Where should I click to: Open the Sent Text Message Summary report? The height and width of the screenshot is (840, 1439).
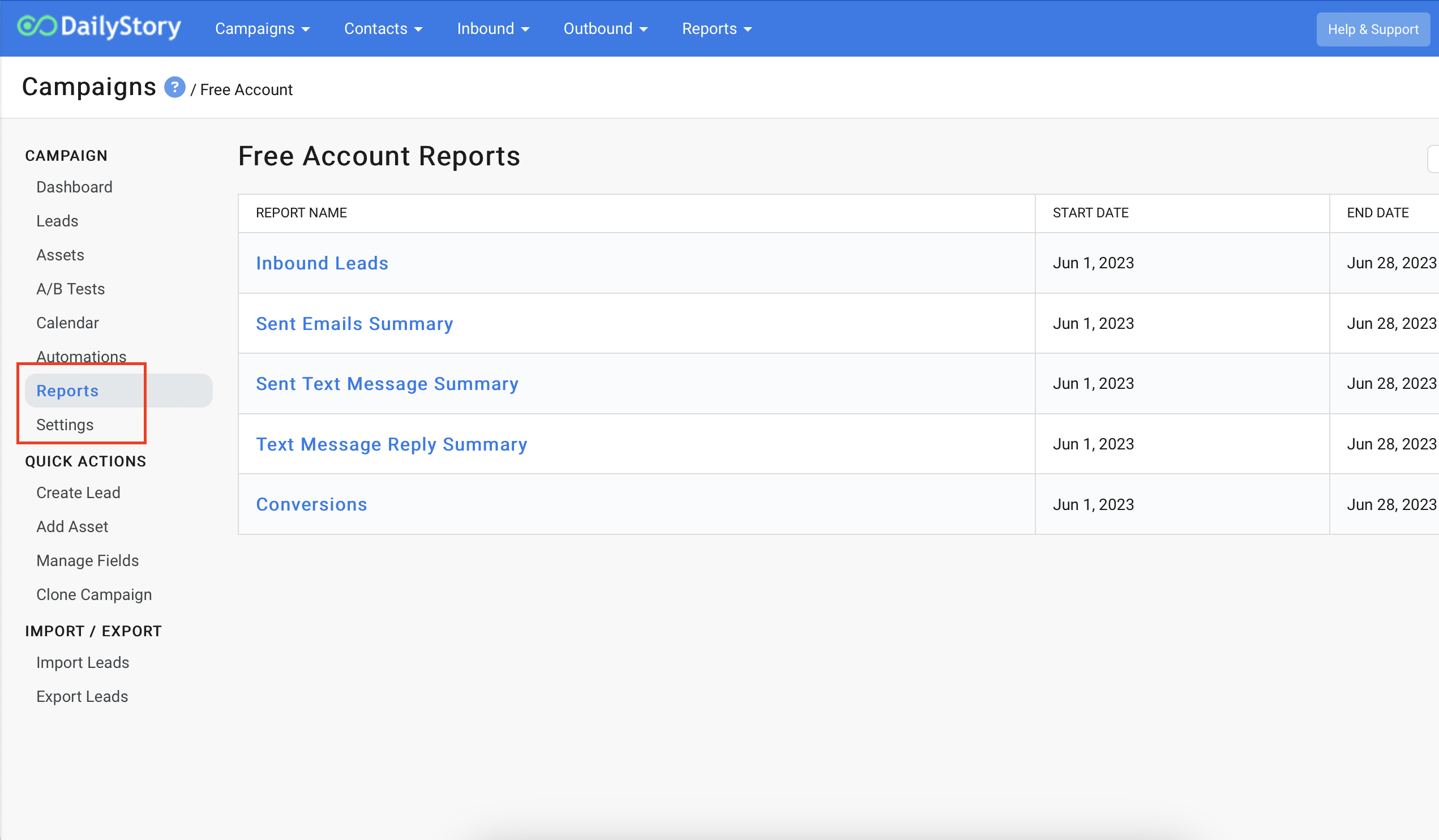387,384
